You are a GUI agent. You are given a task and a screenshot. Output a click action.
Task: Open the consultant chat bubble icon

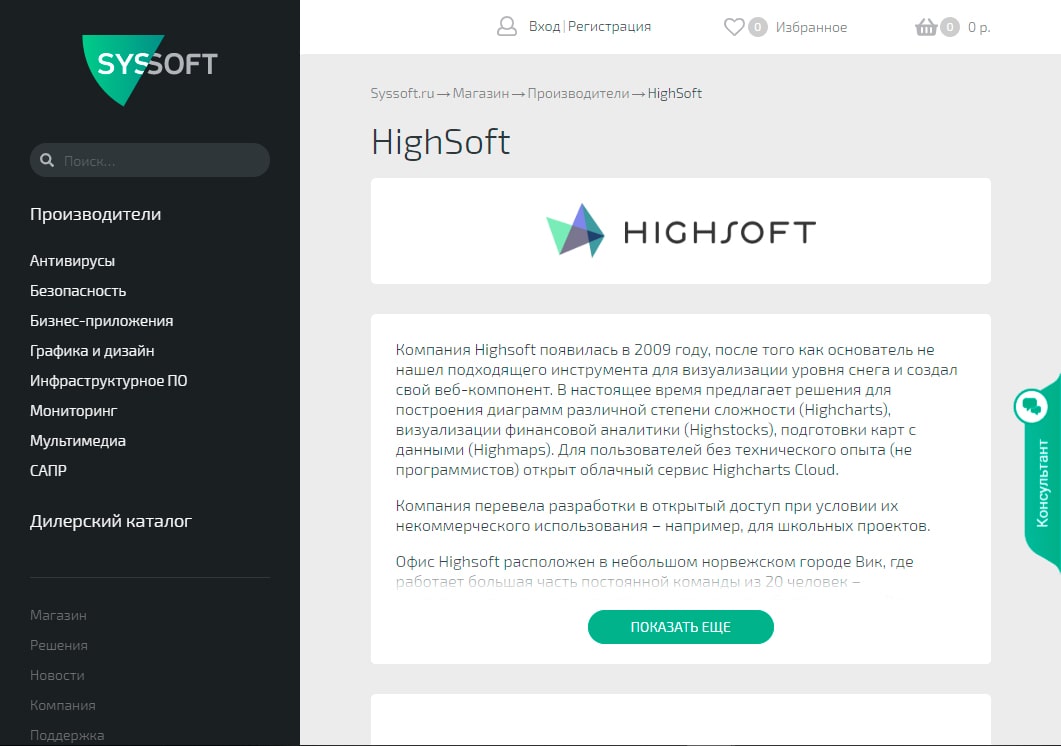click(1031, 406)
